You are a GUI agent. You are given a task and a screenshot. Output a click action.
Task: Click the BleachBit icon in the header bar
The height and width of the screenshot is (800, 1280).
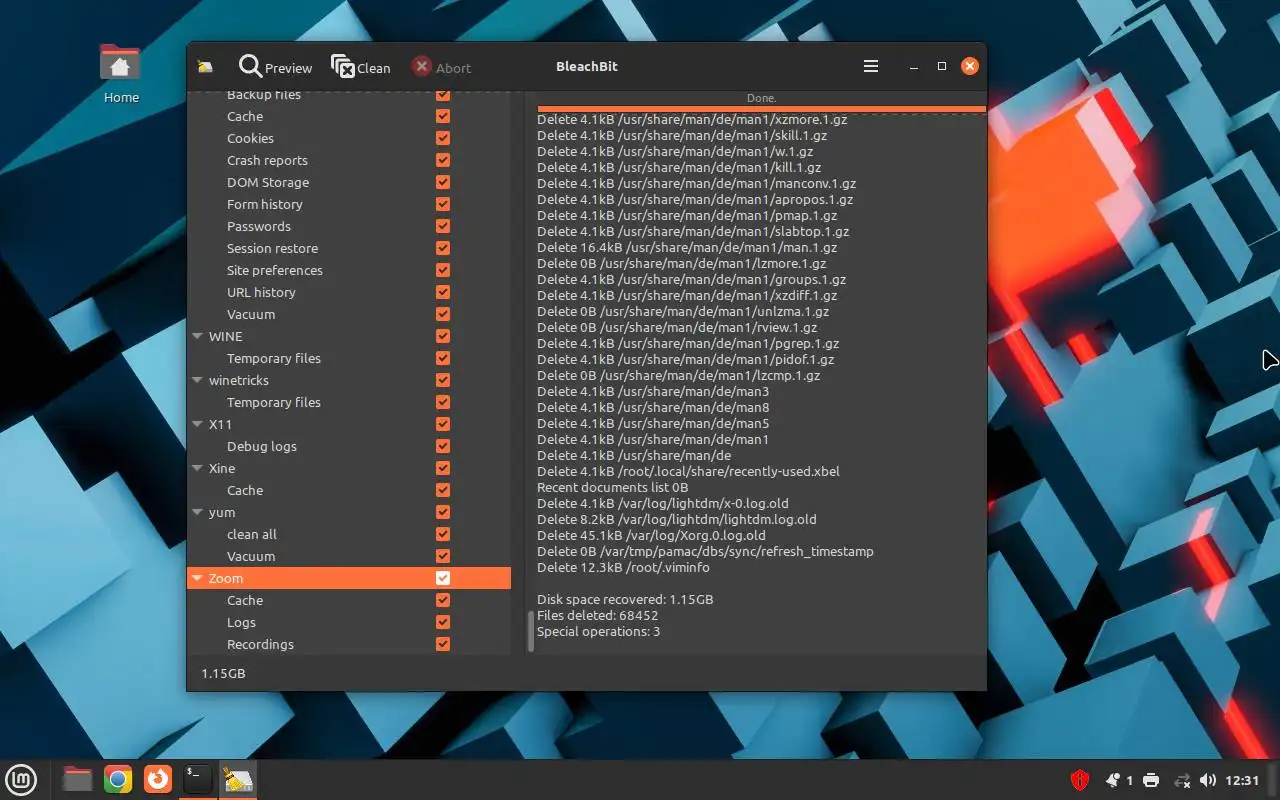pyautogui.click(x=205, y=67)
